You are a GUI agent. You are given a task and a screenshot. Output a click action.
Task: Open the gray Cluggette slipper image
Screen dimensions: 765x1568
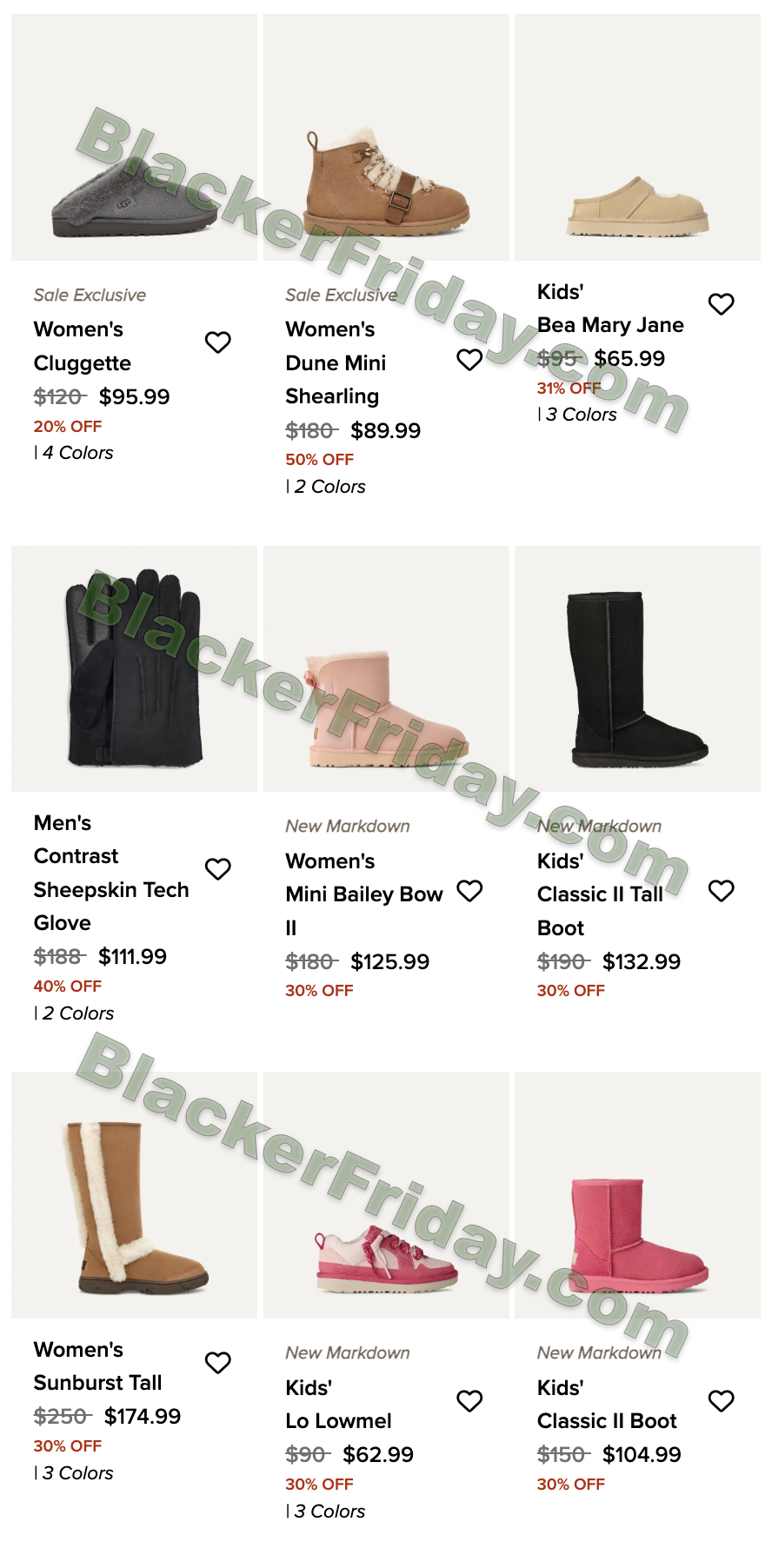pos(134,137)
